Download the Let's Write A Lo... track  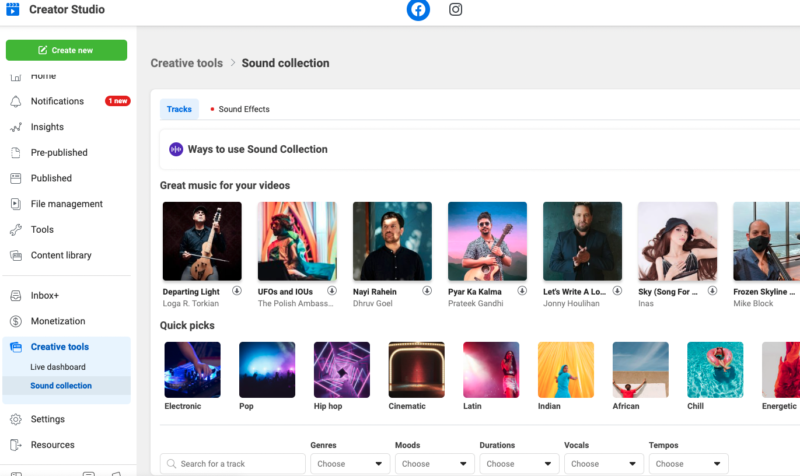coord(617,291)
